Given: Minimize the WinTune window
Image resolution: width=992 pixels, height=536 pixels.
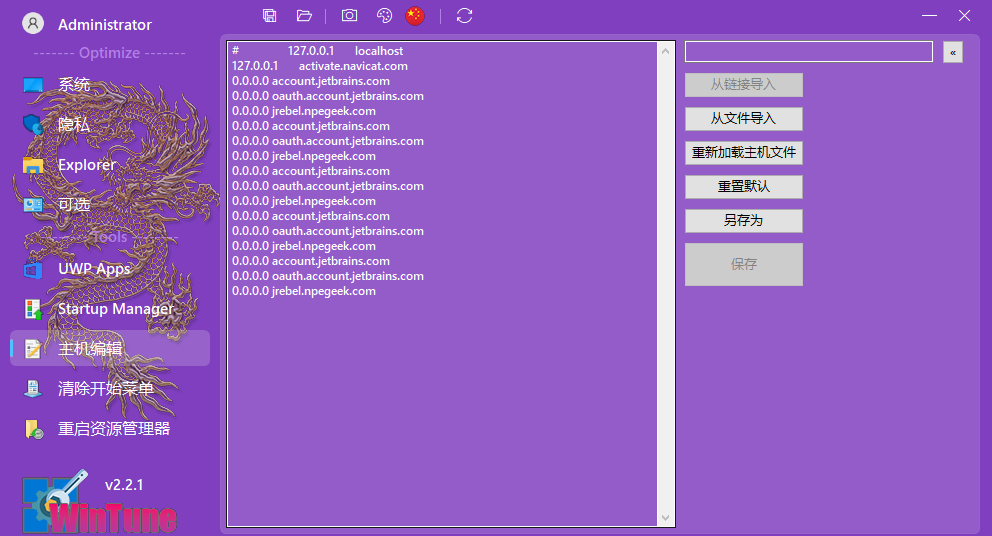Looking at the screenshot, I should tap(929, 15).
